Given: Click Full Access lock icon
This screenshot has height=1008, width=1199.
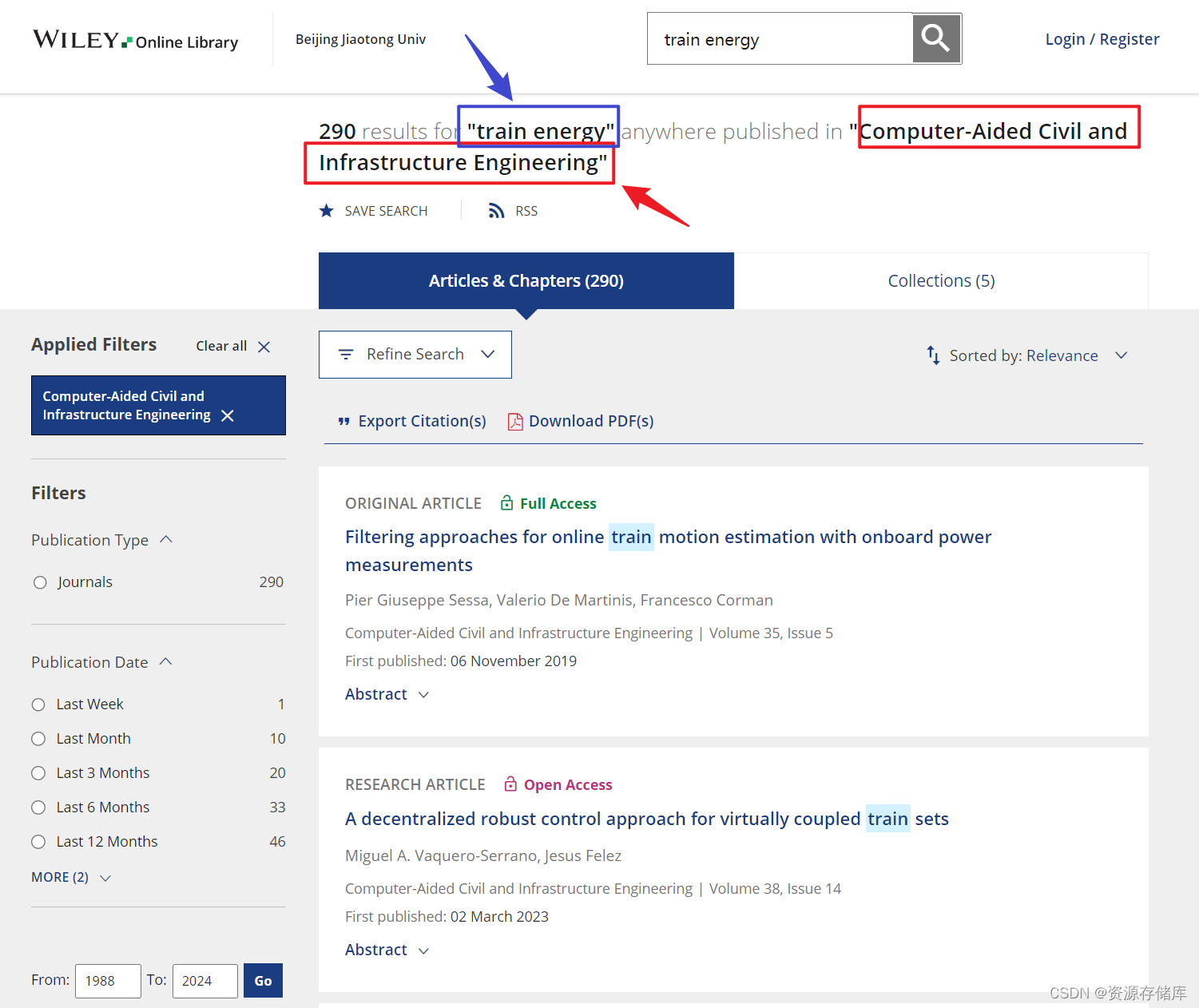Looking at the screenshot, I should tap(506, 502).
